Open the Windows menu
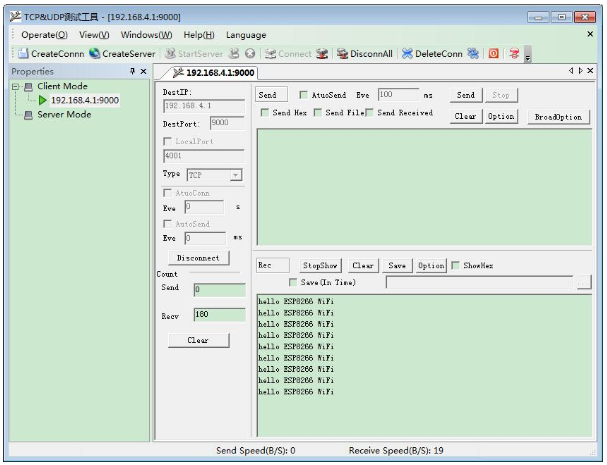The image size is (607, 465). pos(146,35)
